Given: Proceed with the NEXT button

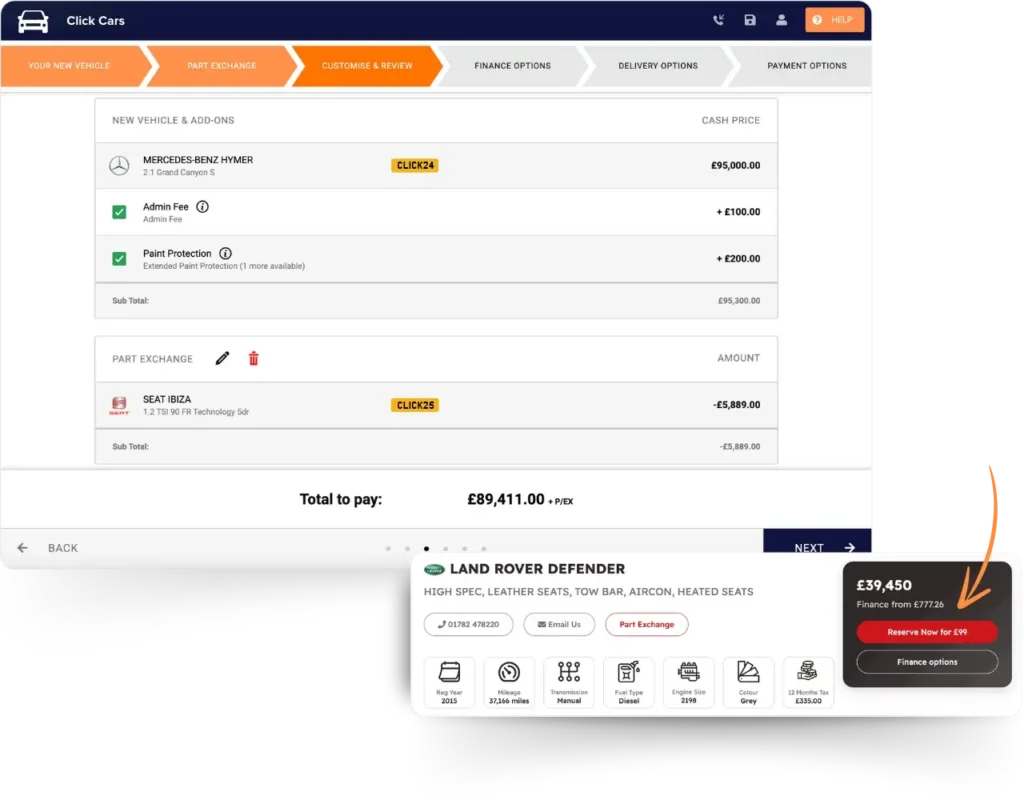Looking at the screenshot, I should coord(817,543).
